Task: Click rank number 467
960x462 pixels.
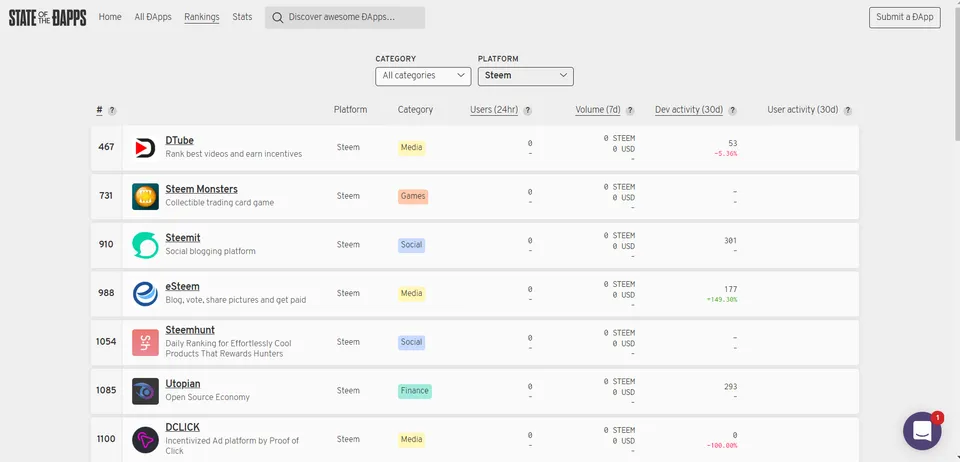Action: pyautogui.click(x=107, y=147)
